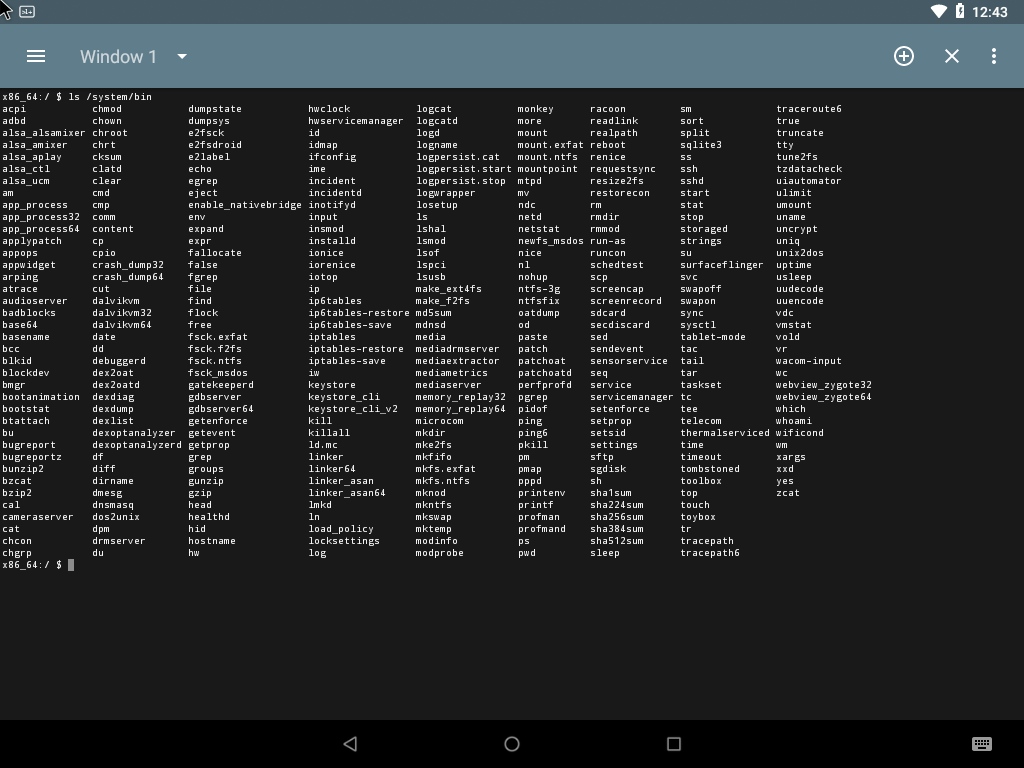Tap the clock showing 12:43
This screenshot has height=768, width=1024.
coord(989,12)
